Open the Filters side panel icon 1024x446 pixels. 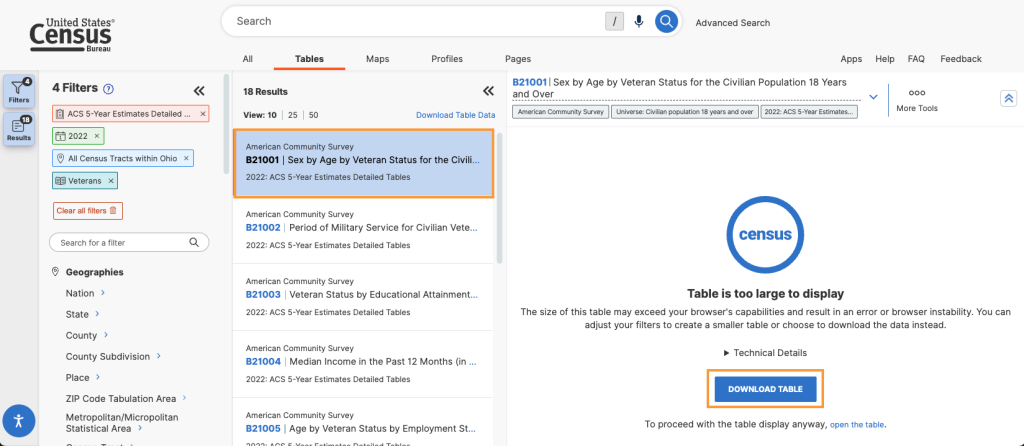(19, 90)
